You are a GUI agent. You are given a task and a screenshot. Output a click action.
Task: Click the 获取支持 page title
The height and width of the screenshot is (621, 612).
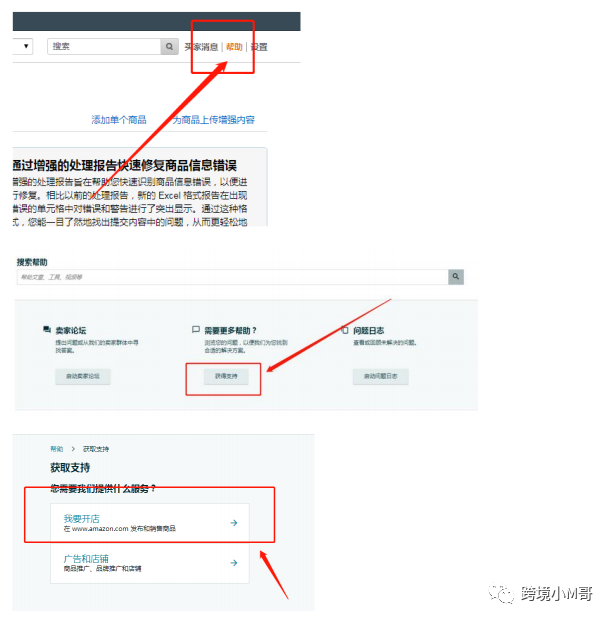pos(70,468)
